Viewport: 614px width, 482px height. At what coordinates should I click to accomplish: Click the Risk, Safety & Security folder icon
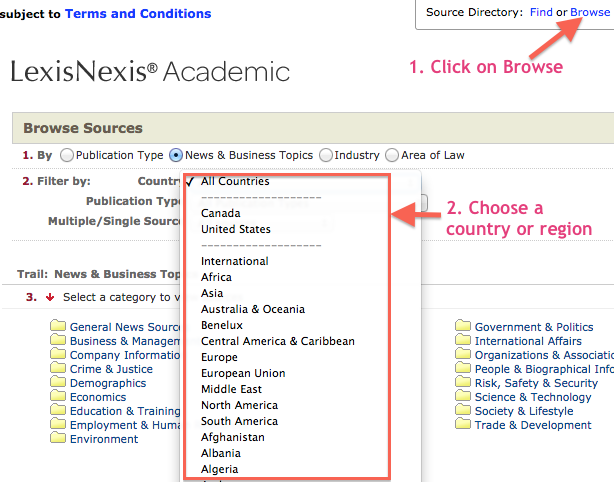click(x=463, y=382)
